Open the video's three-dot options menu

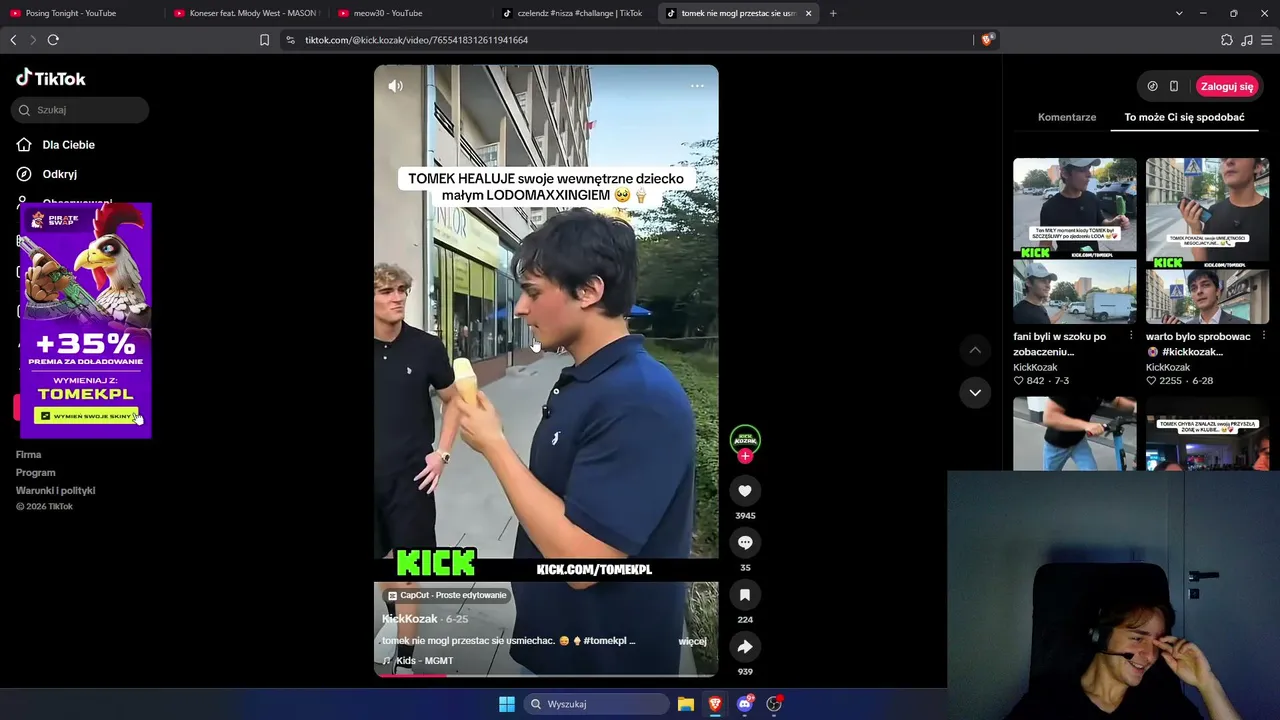[697, 86]
